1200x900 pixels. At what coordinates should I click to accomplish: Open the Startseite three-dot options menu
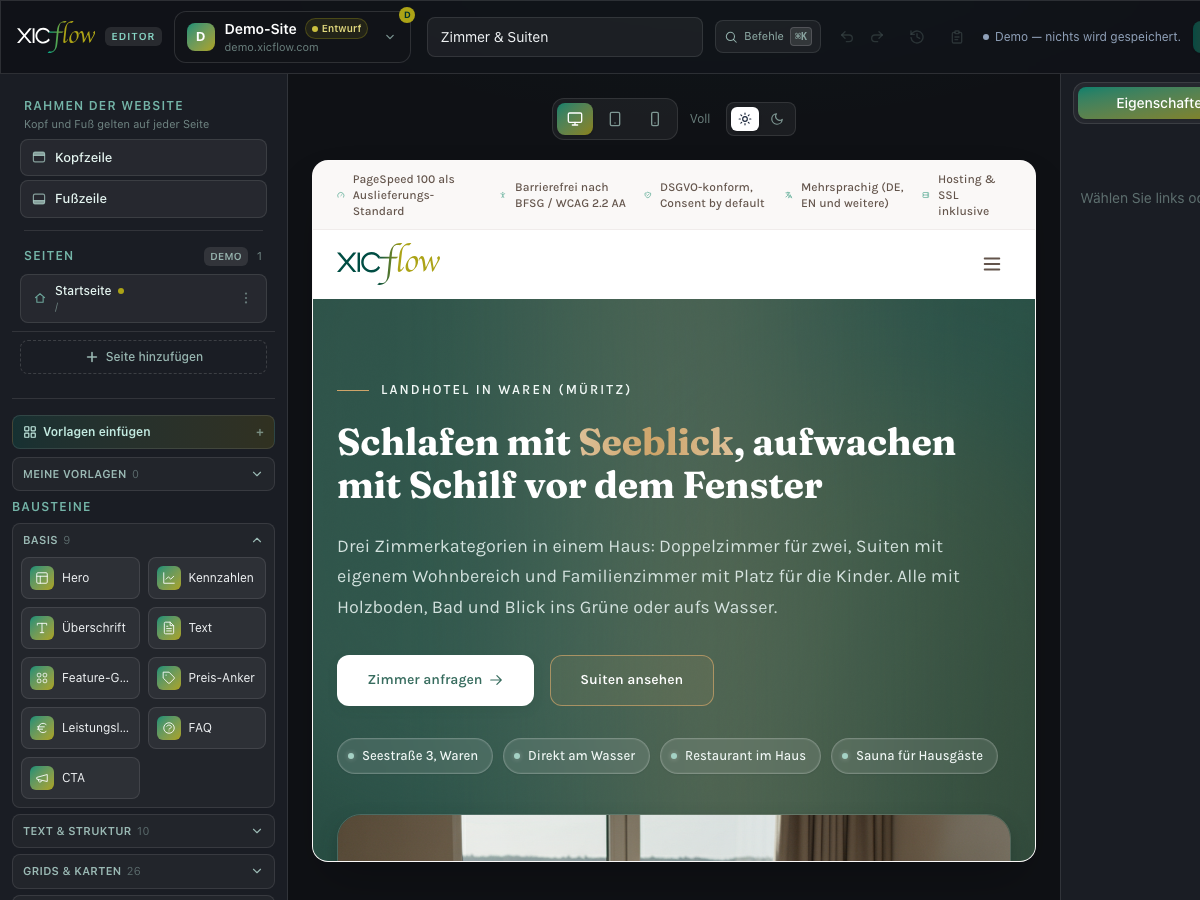coord(246,298)
